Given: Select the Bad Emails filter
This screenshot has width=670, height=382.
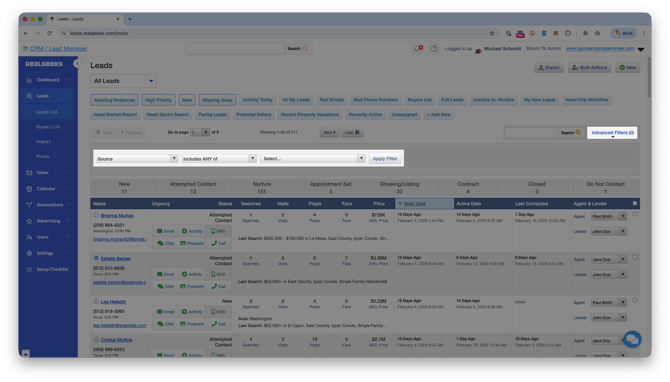Looking at the screenshot, I should click(332, 100).
